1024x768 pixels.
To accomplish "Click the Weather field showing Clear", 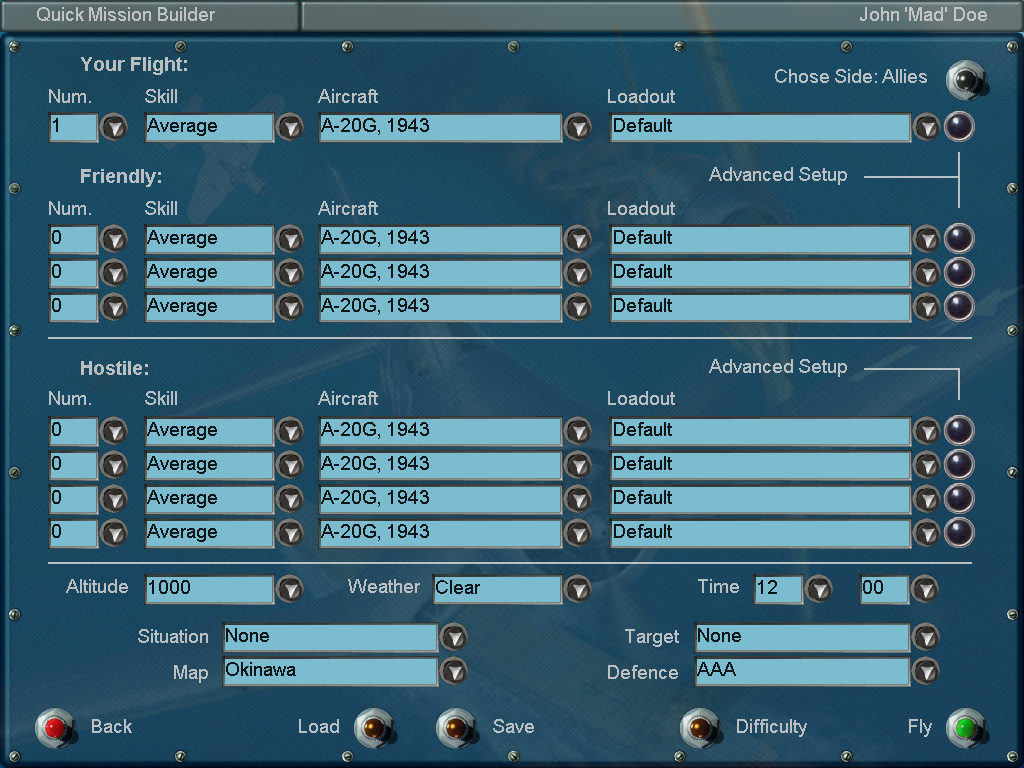I will (497, 589).
